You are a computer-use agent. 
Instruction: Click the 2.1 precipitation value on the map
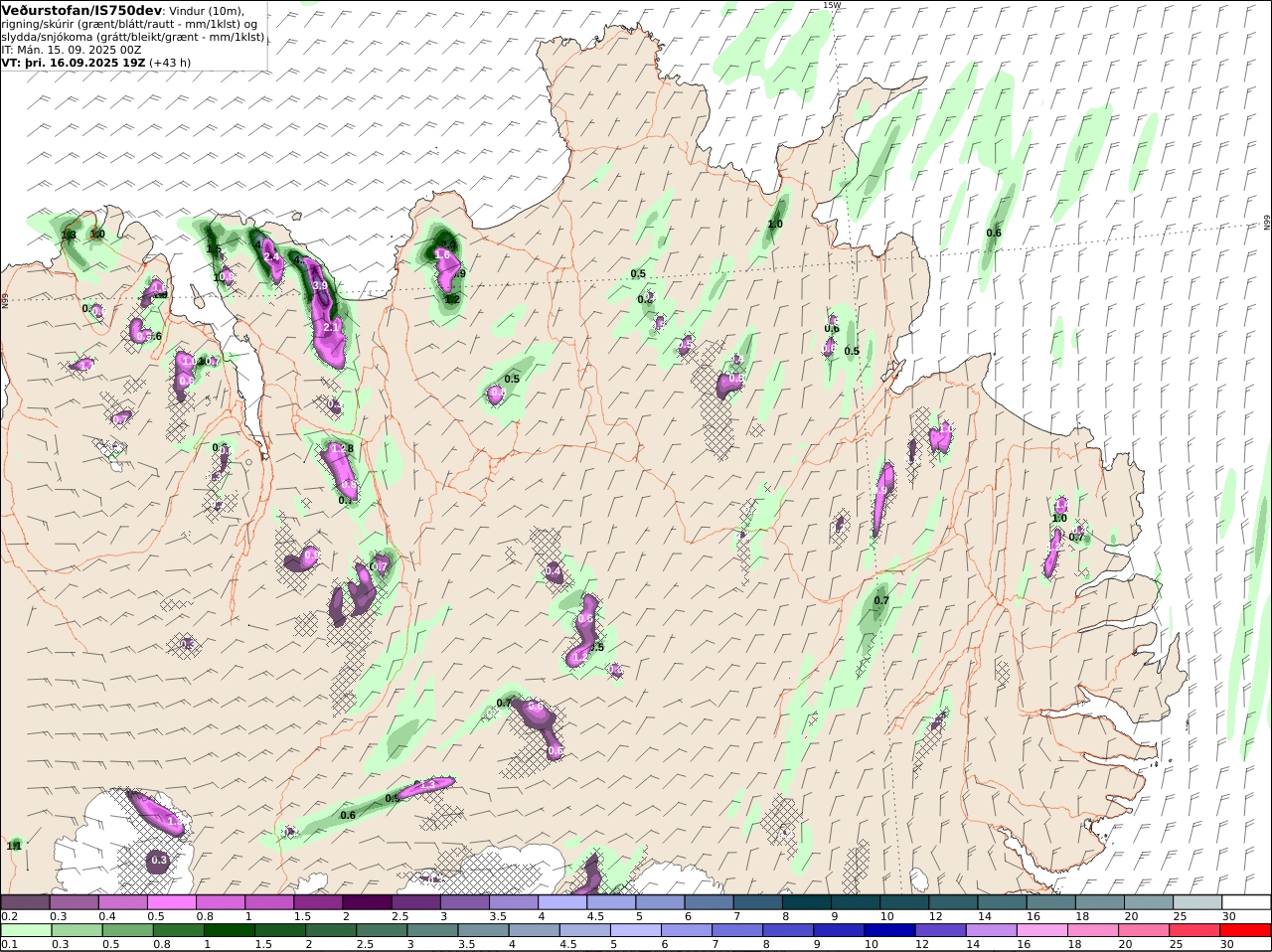(331, 326)
